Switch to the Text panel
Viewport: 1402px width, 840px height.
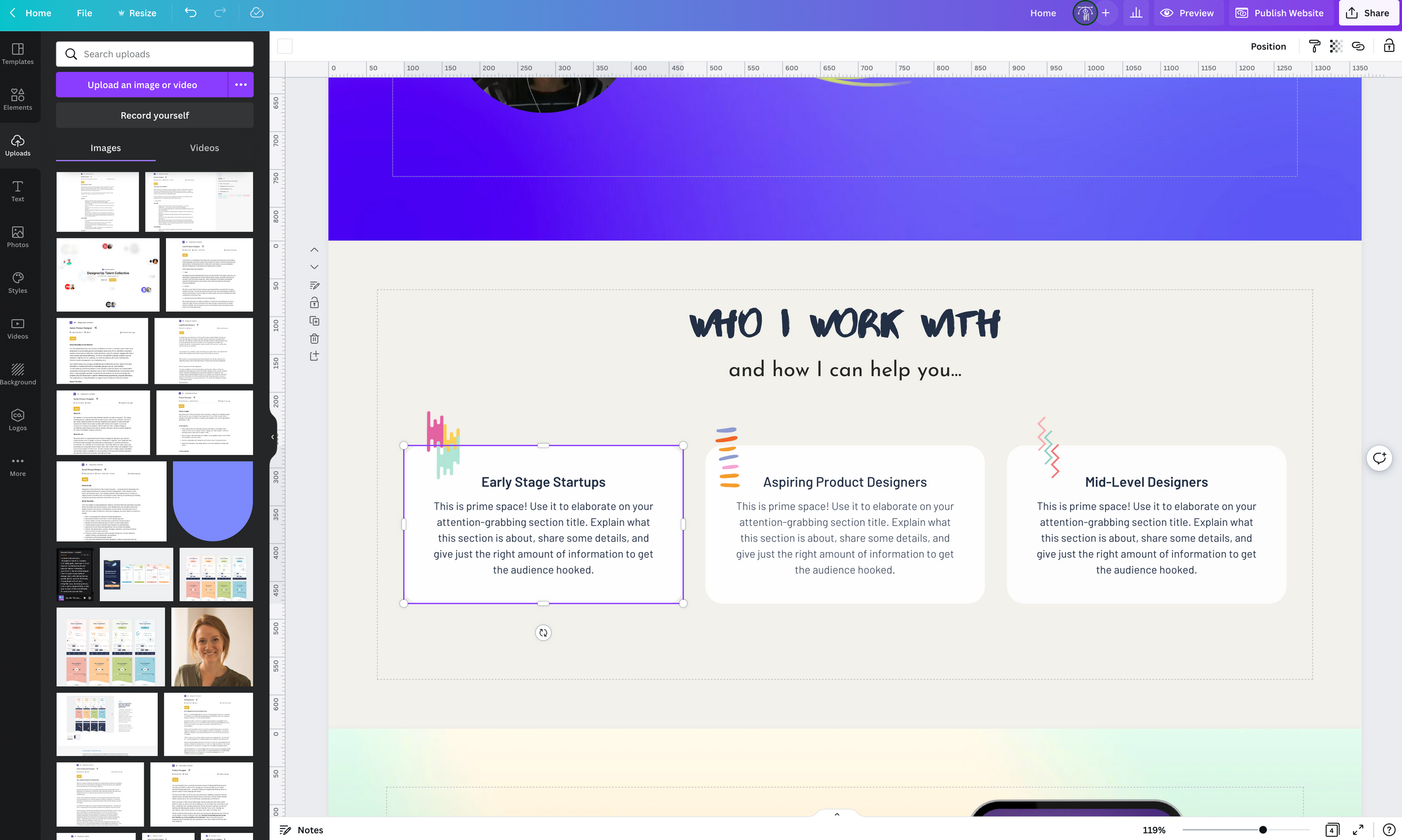[x=18, y=191]
